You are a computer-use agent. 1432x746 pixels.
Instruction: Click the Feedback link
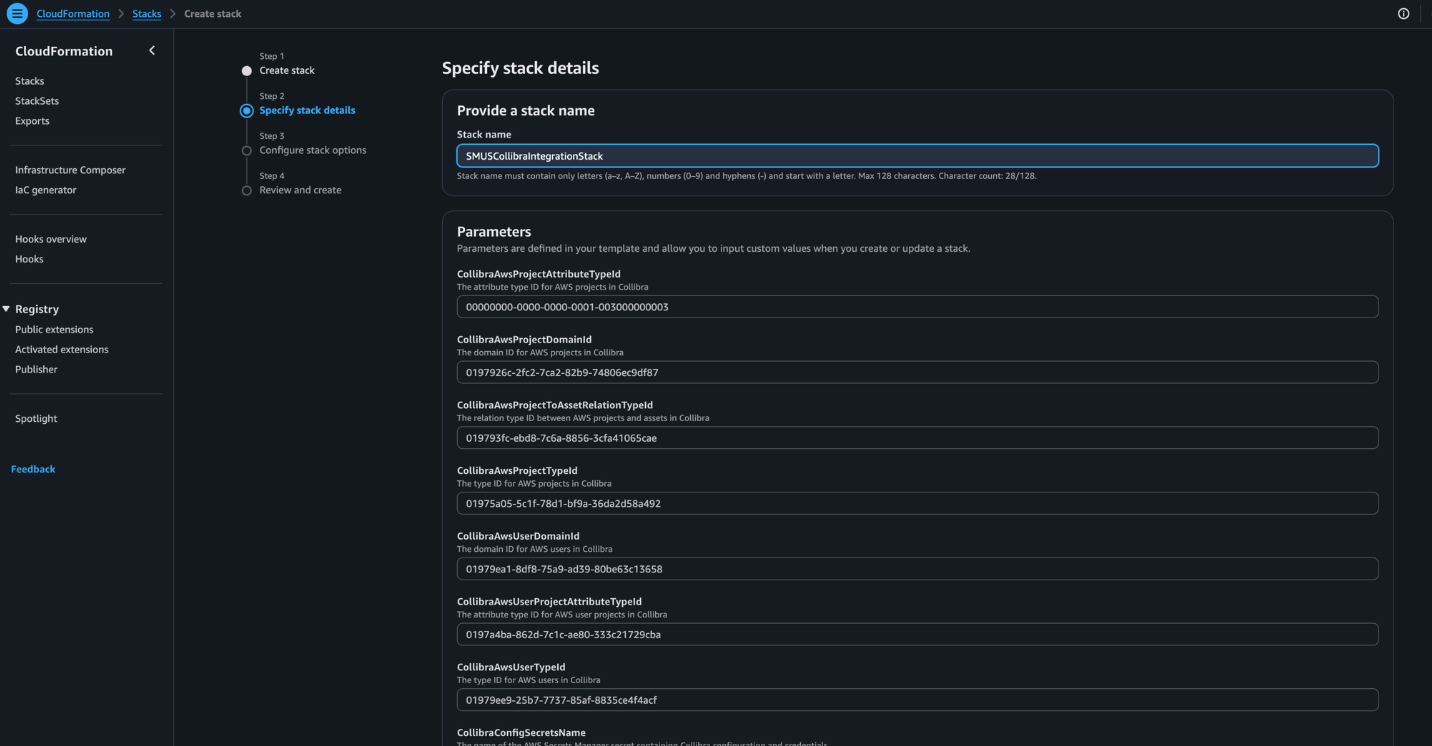pos(33,469)
